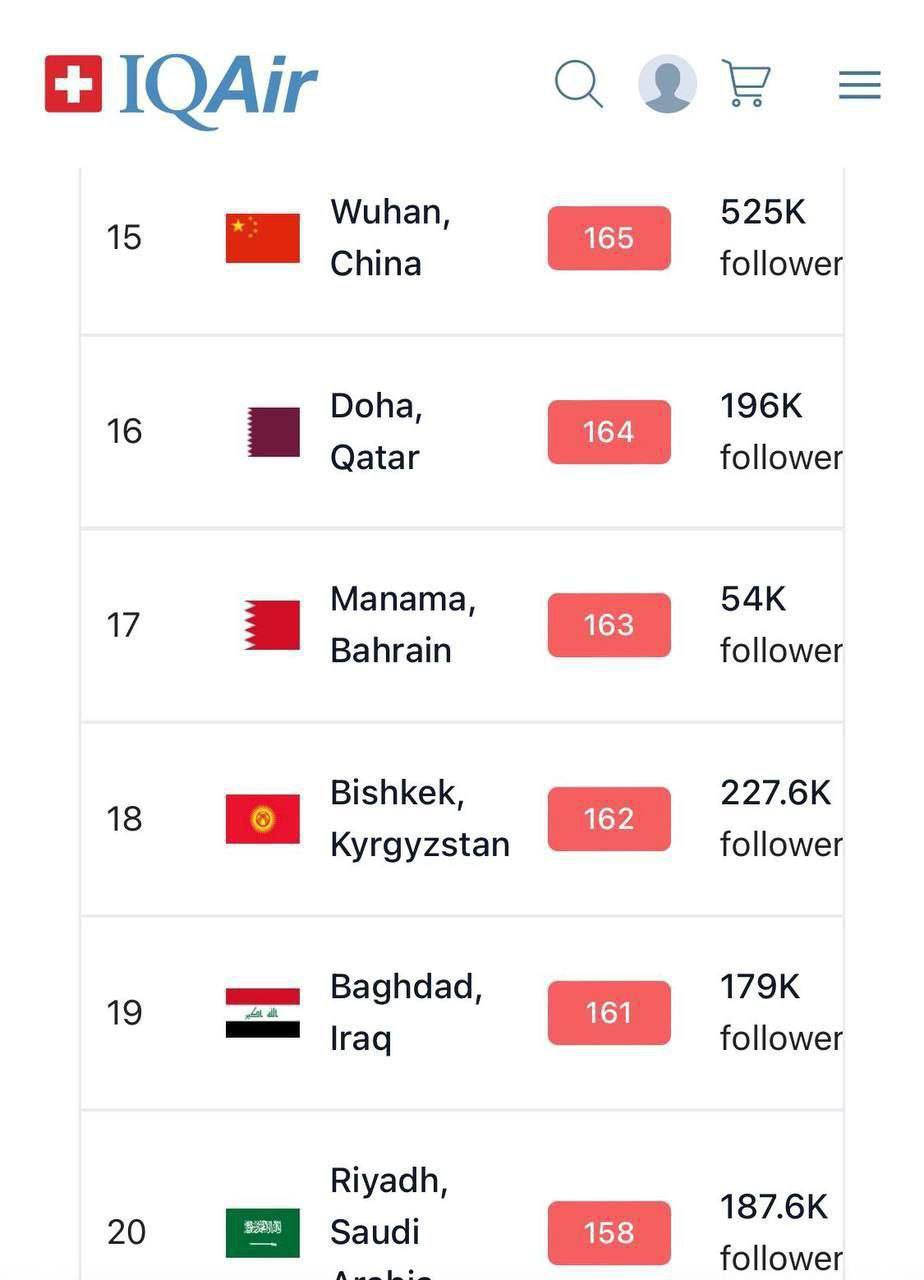This screenshot has width=924, height=1280.
Task: Open the search icon
Action: [578, 84]
